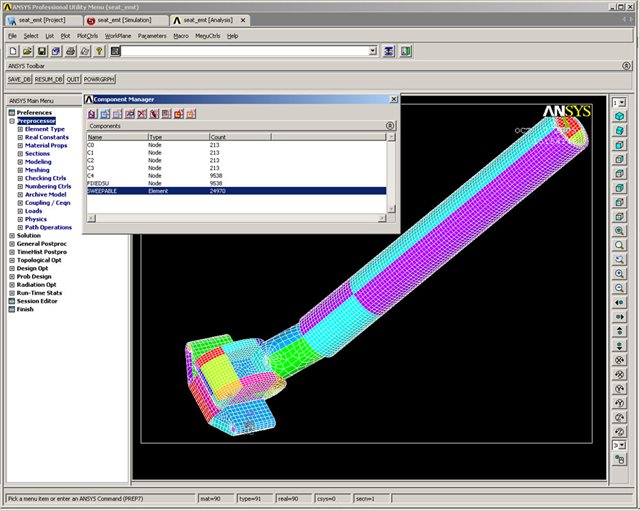This screenshot has height=511, width=640.
Task: Click the Open ANSYS File folder icon
Action: 27,51
